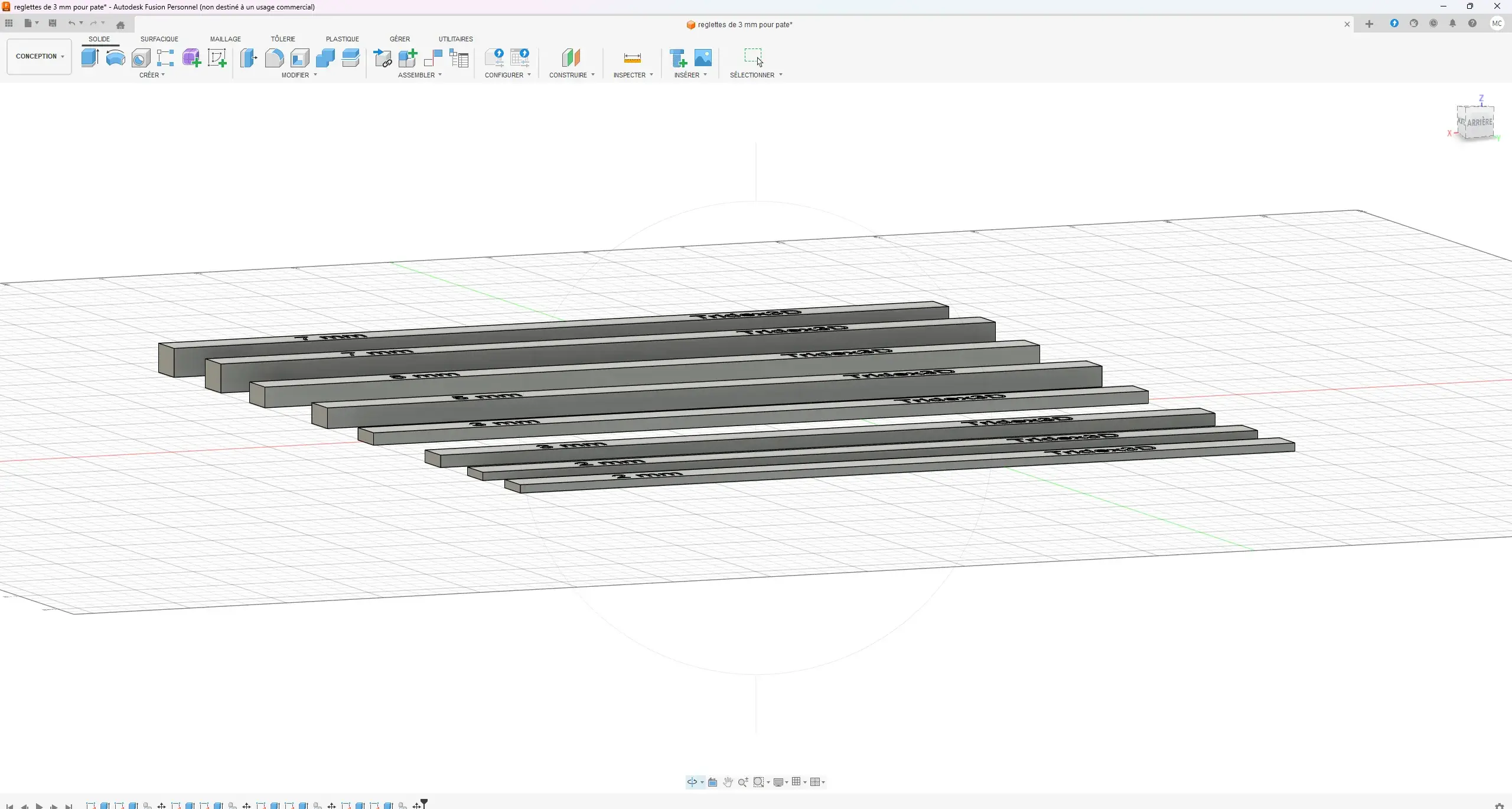Select the Shell tool icon
Screen dimensions: 1512x809
click(299, 58)
